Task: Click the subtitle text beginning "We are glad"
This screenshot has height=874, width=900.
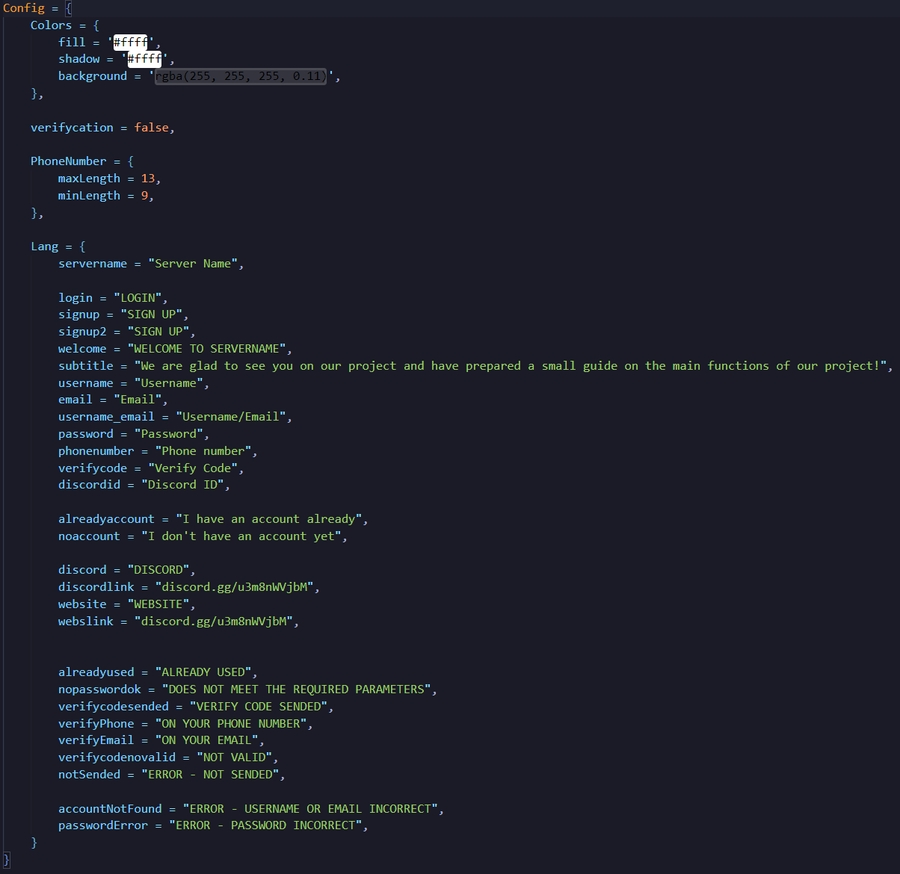Action: [x=512, y=366]
